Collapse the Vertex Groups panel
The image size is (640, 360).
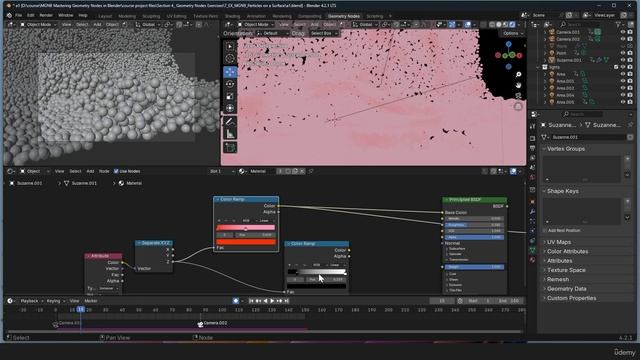pos(566,149)
